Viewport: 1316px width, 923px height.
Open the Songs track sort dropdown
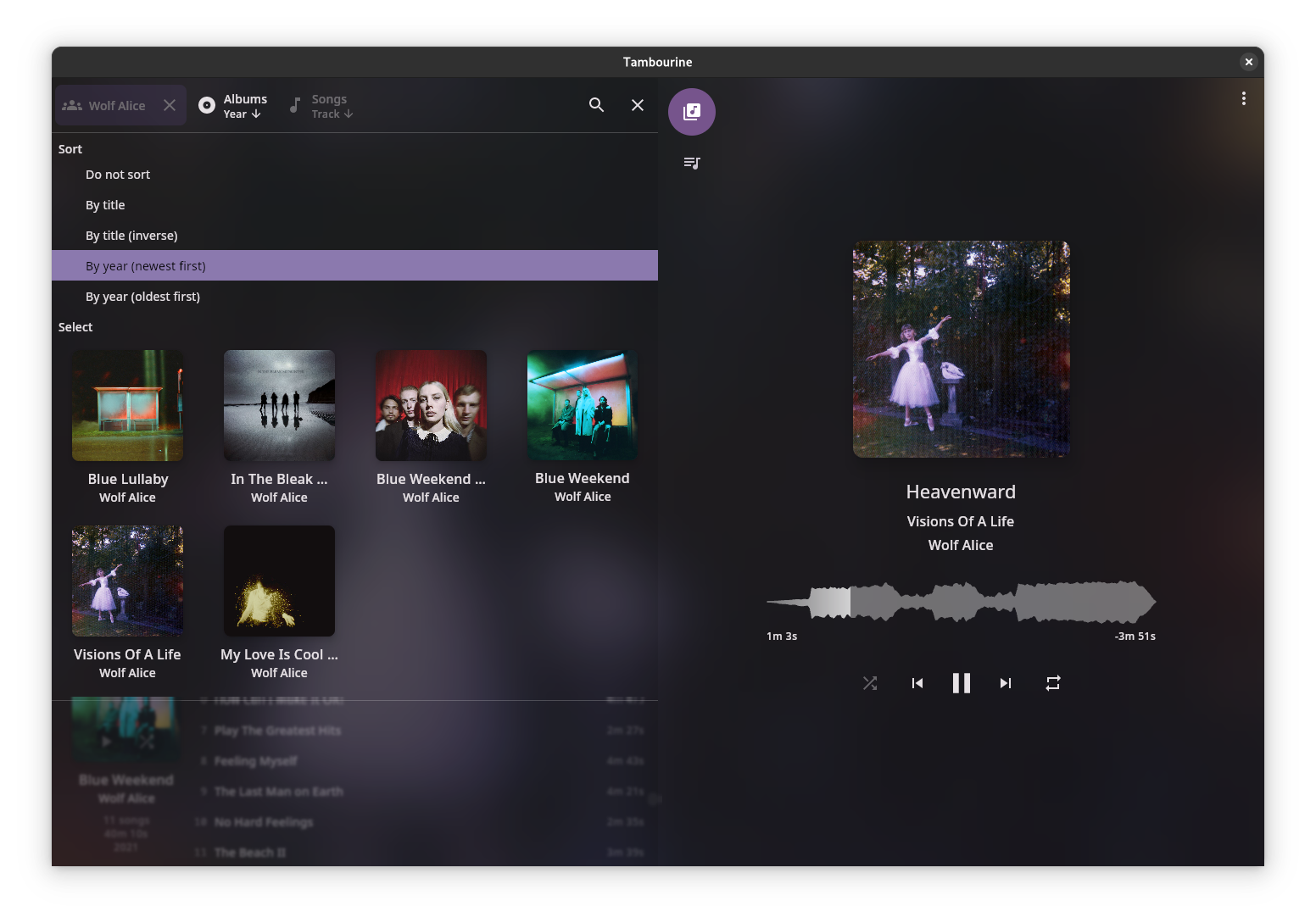coord(321,105)
